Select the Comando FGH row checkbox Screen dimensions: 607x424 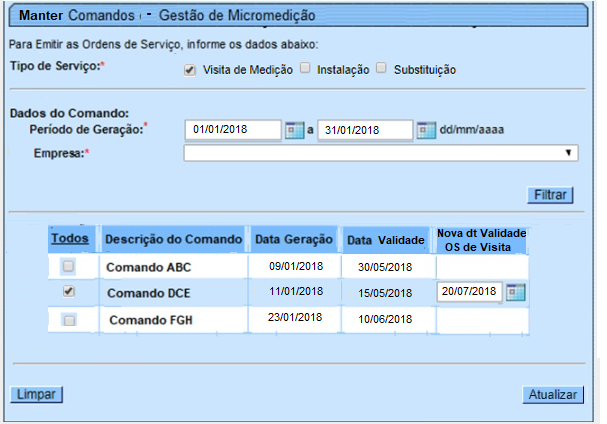(x=69, y=321)
